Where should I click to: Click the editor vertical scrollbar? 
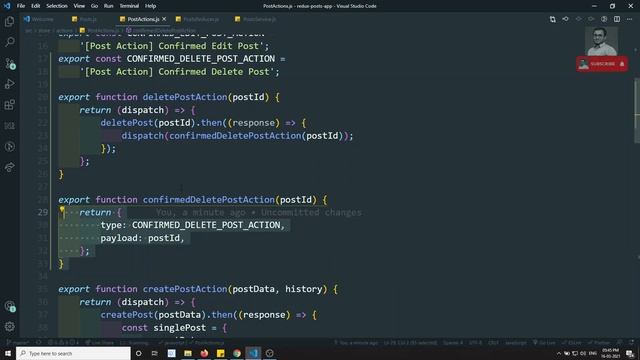pos(637,110)
